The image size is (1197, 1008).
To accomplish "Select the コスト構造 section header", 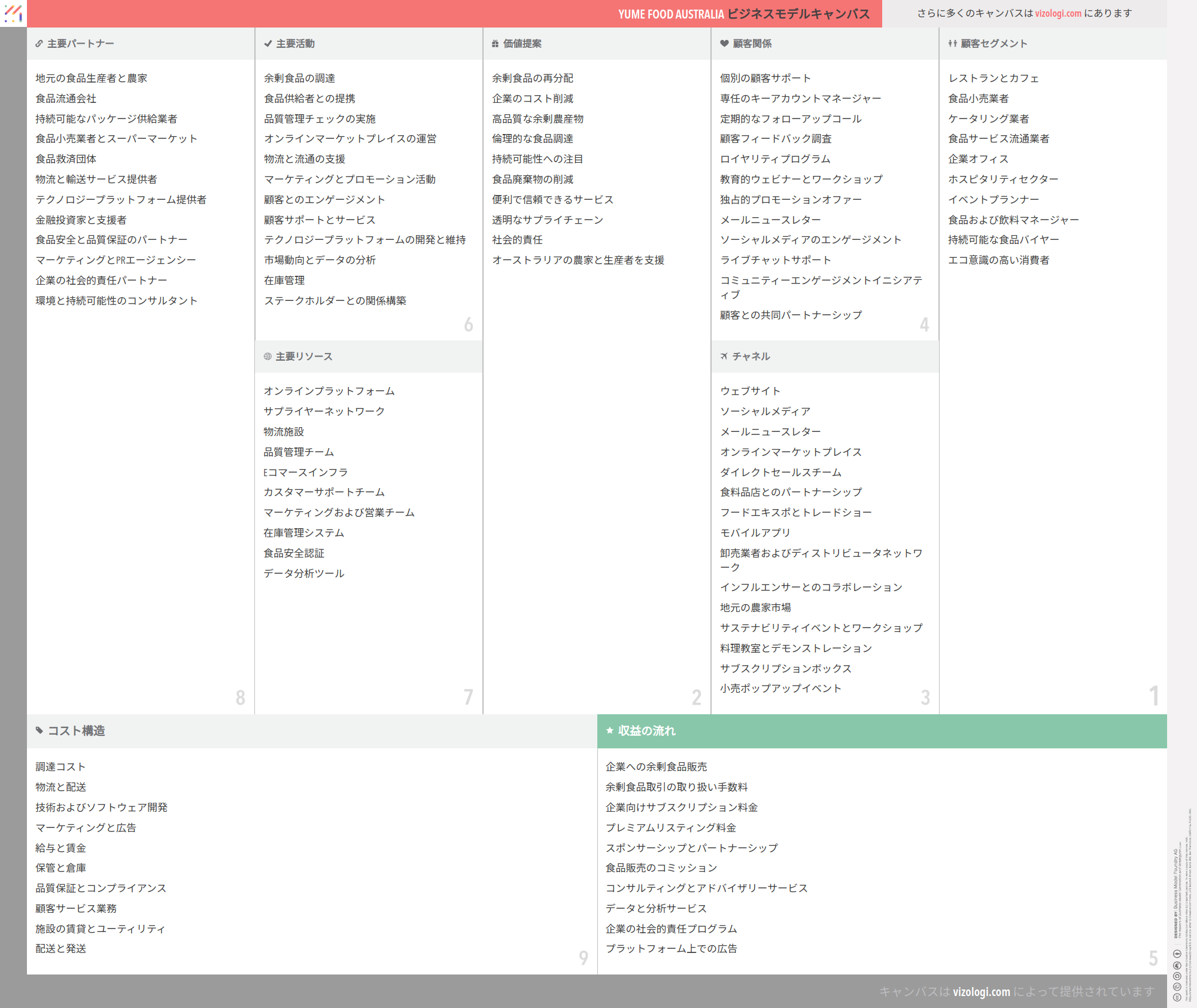I will [x=76, y=730].
